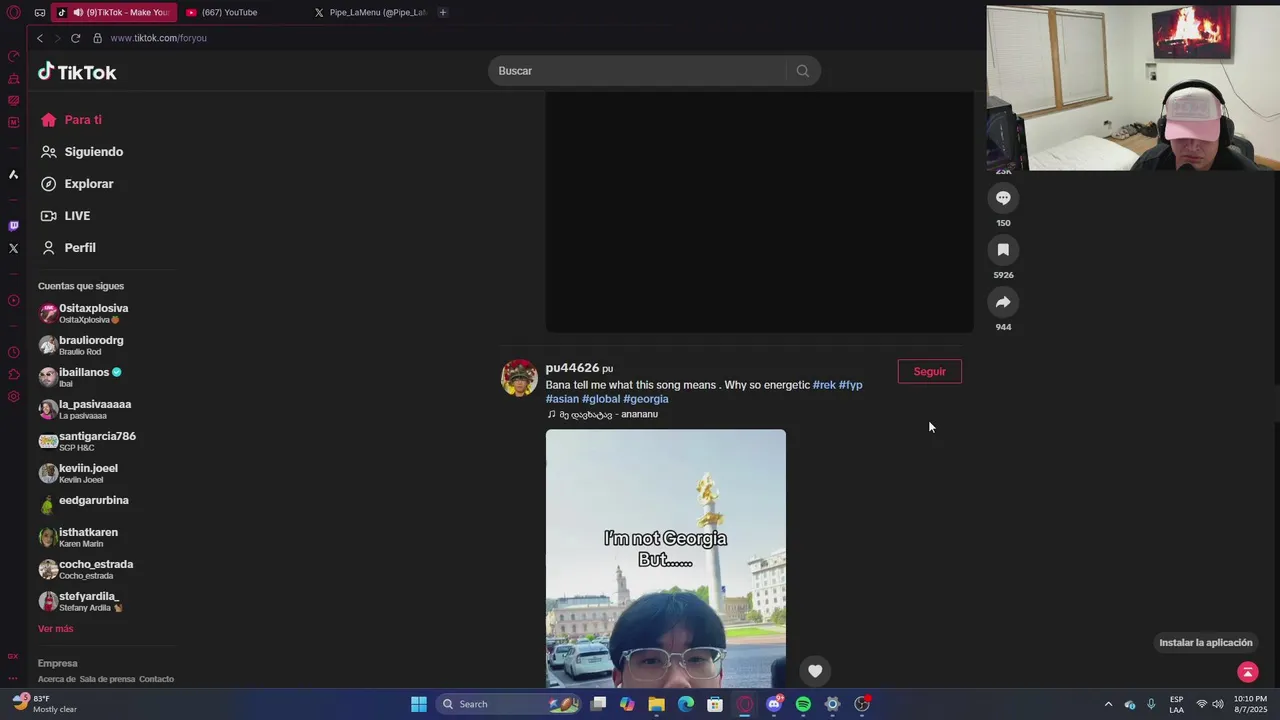
Task: Open LIVE section
Action: [x=66, y=216]
